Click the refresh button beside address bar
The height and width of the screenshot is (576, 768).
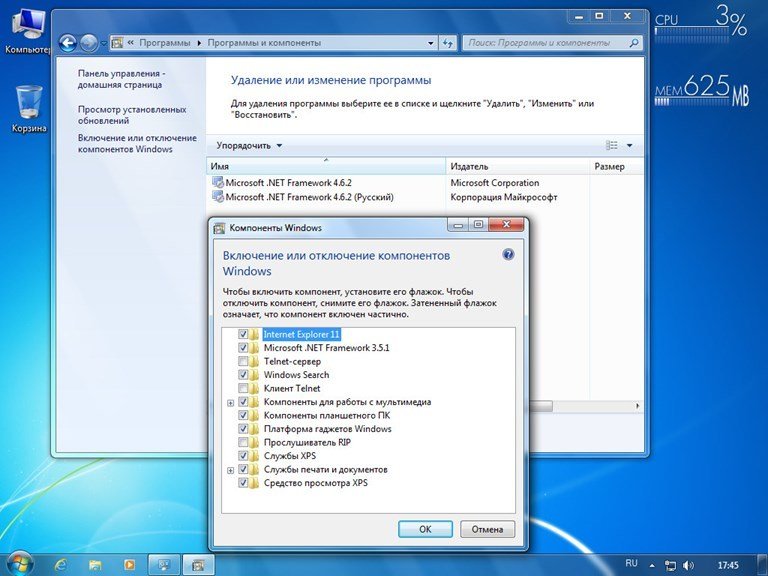click(x=448, y=43)
